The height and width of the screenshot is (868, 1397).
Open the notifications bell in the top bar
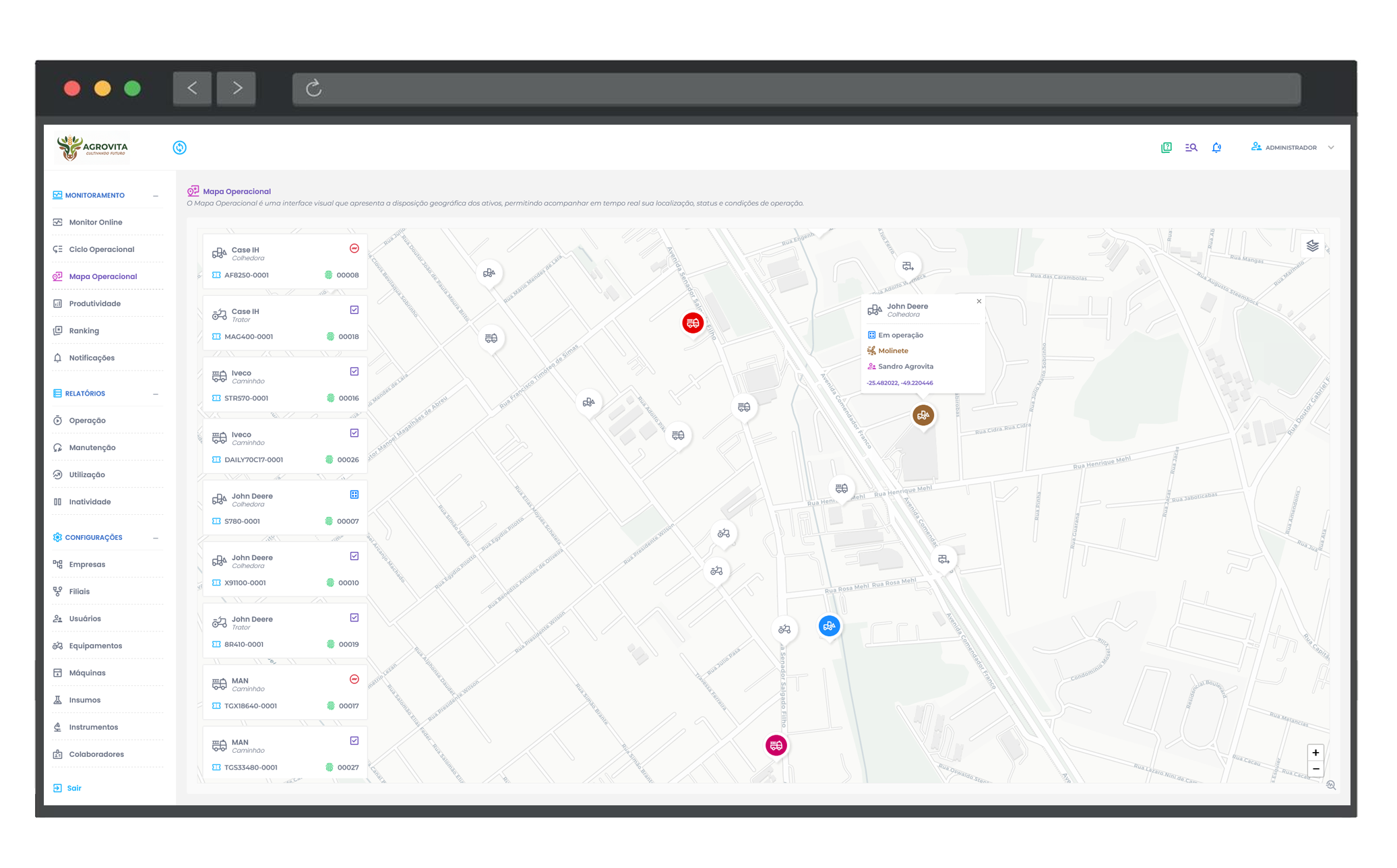(x=1216, y=147)
